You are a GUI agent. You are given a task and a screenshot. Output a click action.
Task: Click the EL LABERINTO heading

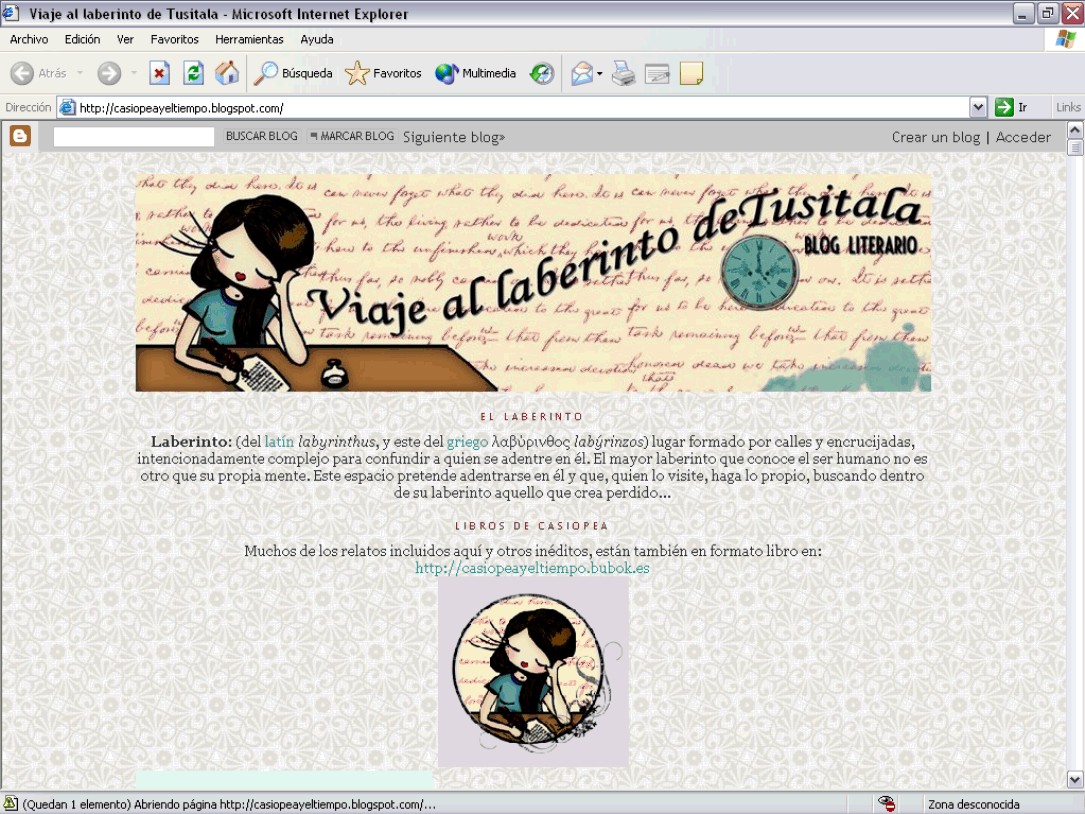[532, 417]
